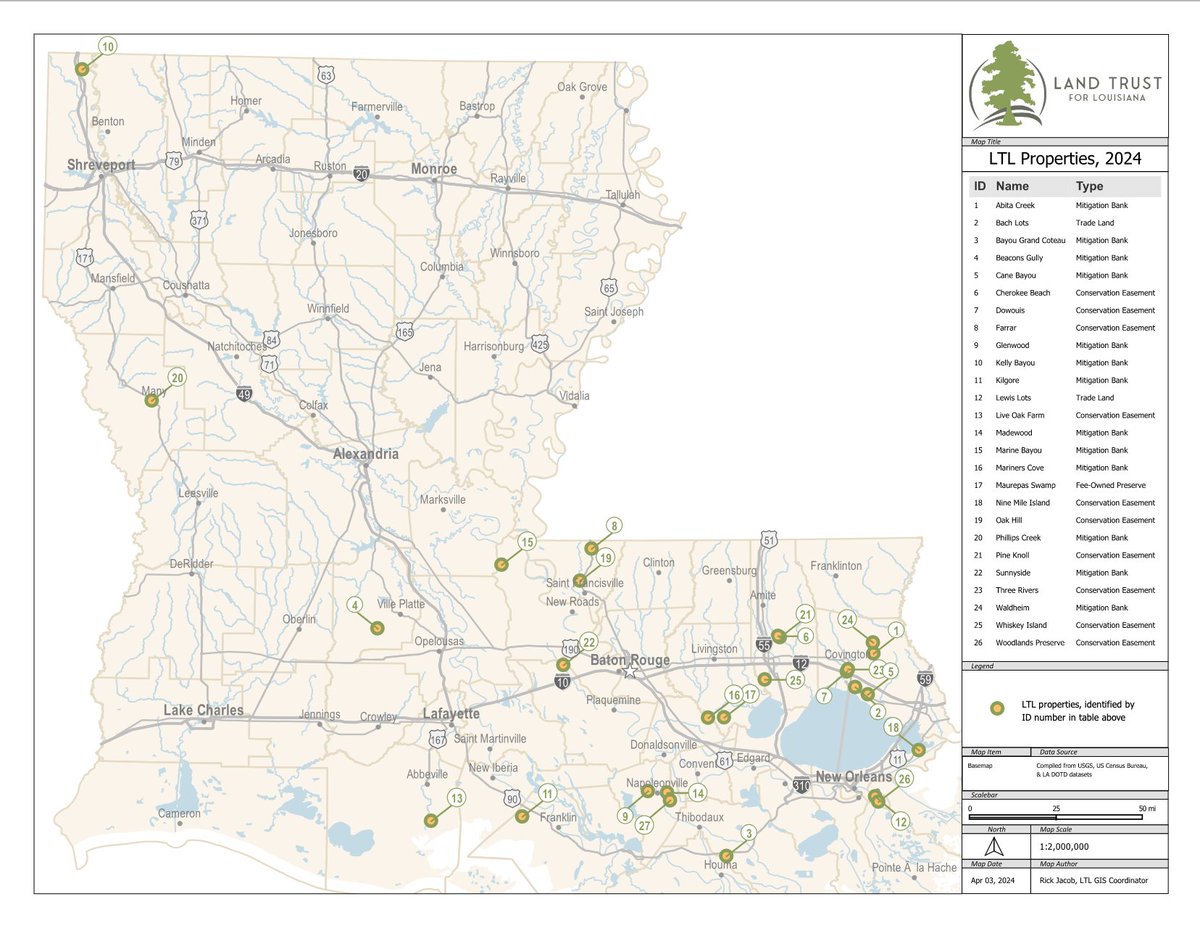Click the 'Nine Mile Island' table row
This screenshot has width=1200, height=928.
point(1065,503)
